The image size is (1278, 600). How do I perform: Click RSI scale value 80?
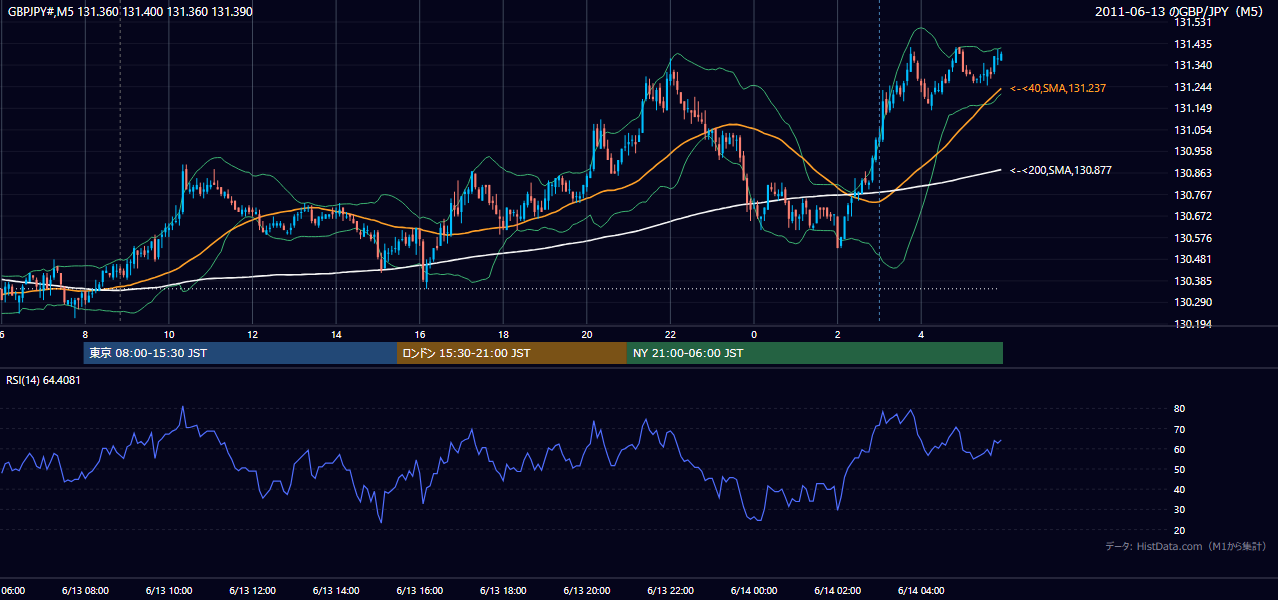coord(1179,409)
